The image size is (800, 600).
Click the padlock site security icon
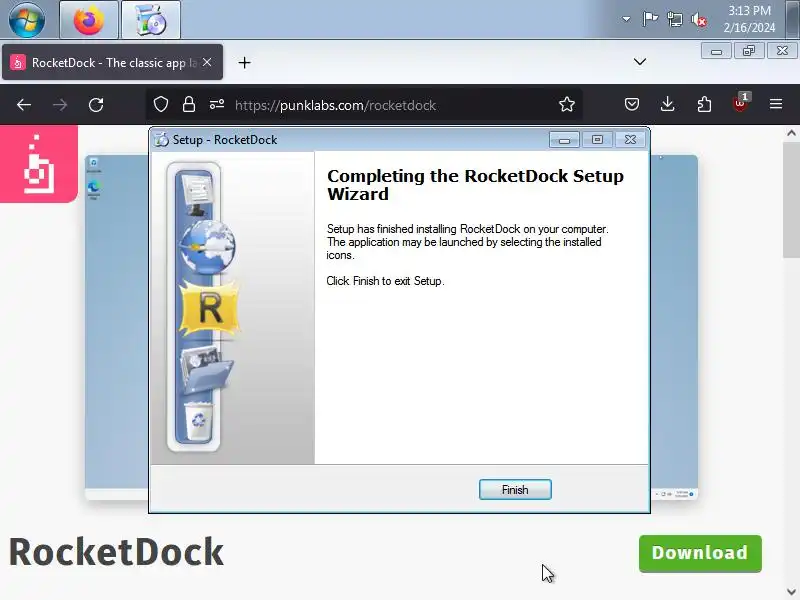(x=189, y=105)
